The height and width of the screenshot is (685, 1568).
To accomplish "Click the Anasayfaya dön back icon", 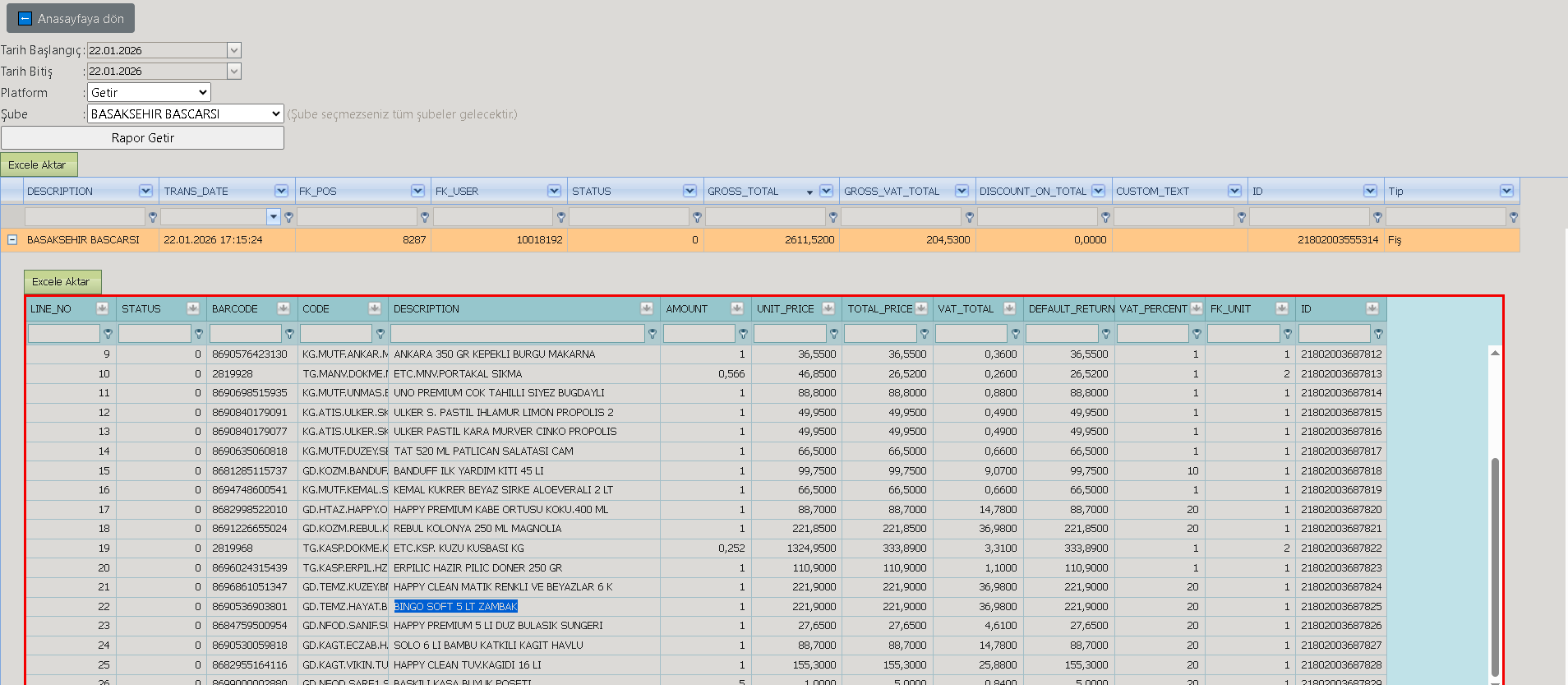I will (x=25, y=18).
